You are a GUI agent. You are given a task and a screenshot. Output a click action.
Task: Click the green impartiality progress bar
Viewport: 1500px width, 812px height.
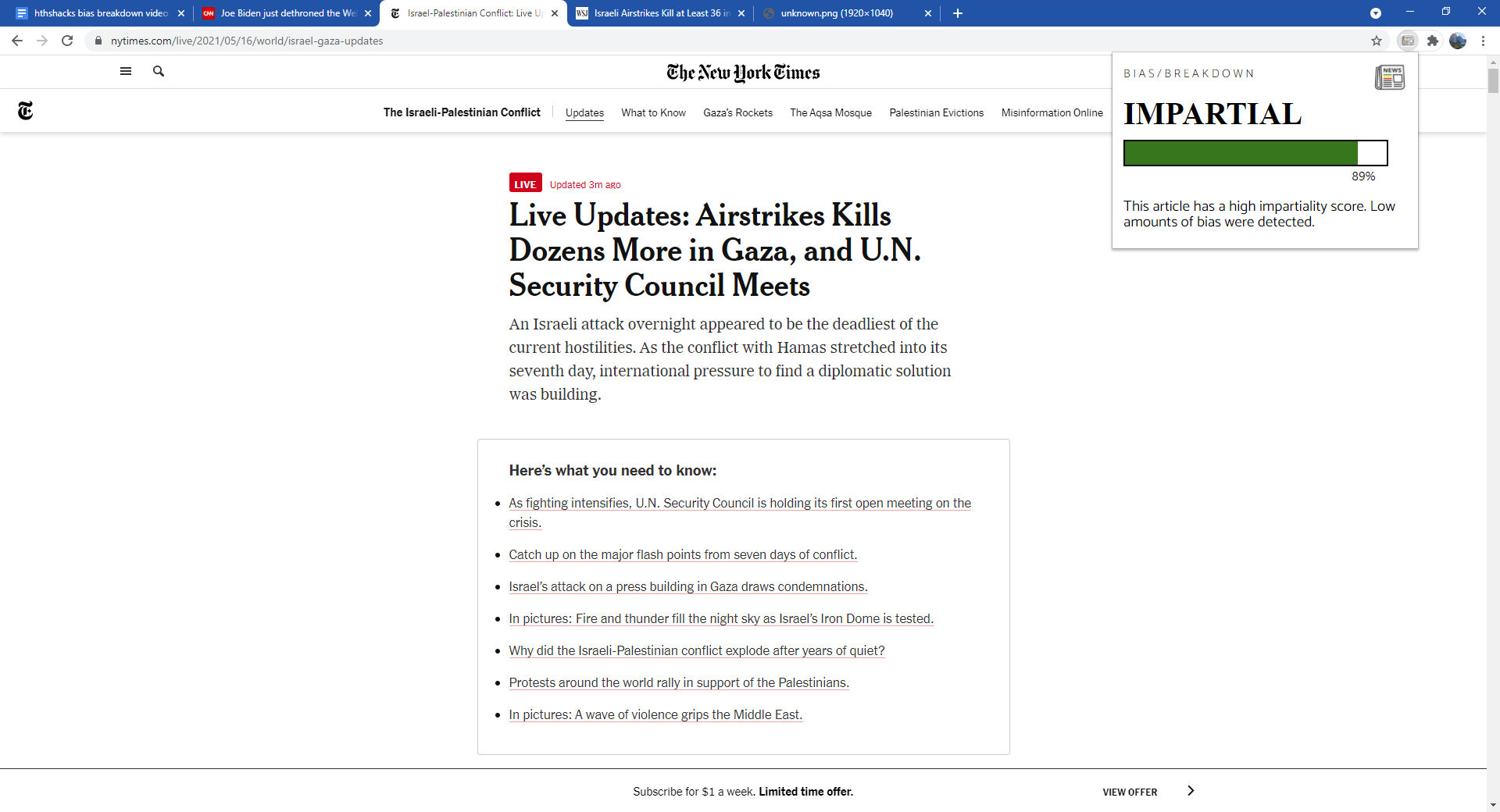tap(1255, 153)
